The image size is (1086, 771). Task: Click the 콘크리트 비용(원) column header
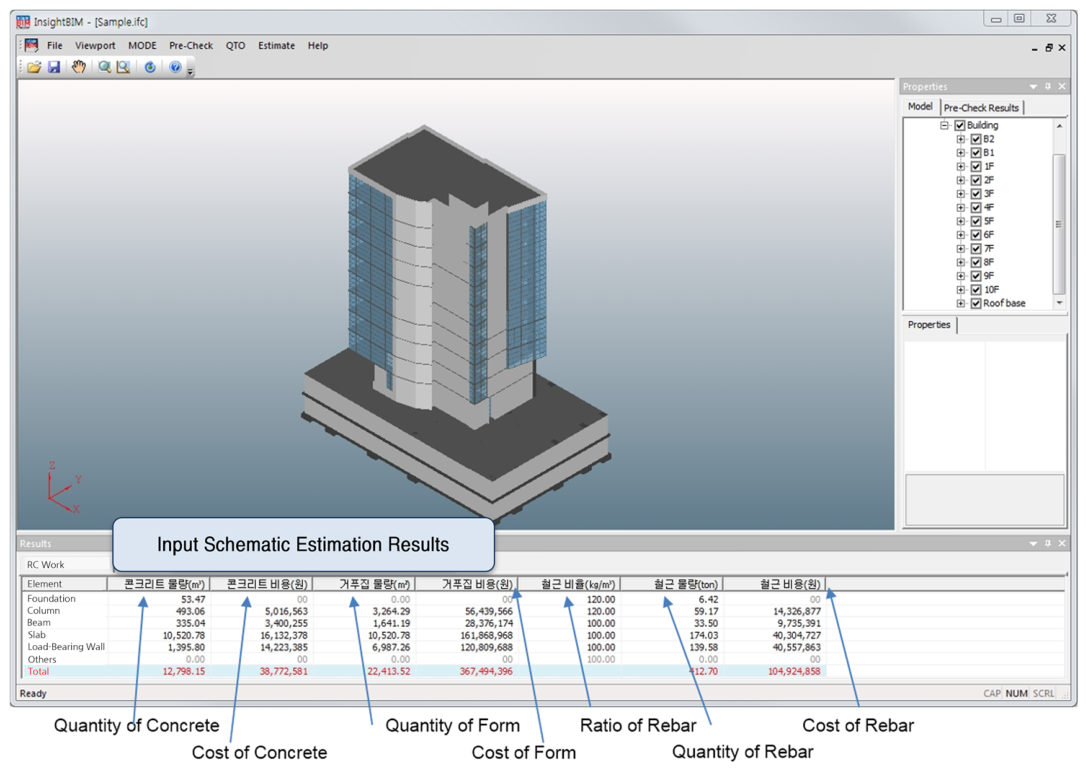(x=261, y=584)
